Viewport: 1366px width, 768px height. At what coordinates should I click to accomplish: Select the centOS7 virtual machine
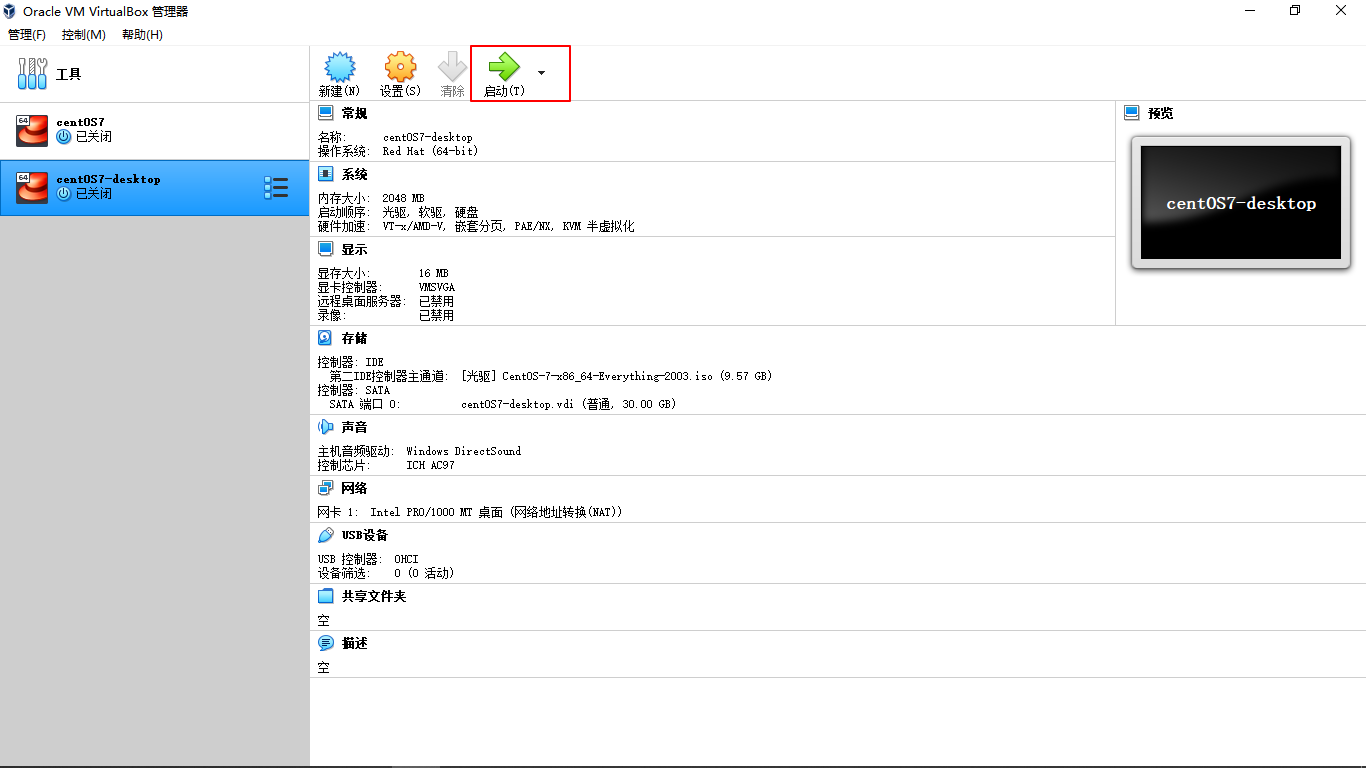pyautogui.click(x=155, y=130)
